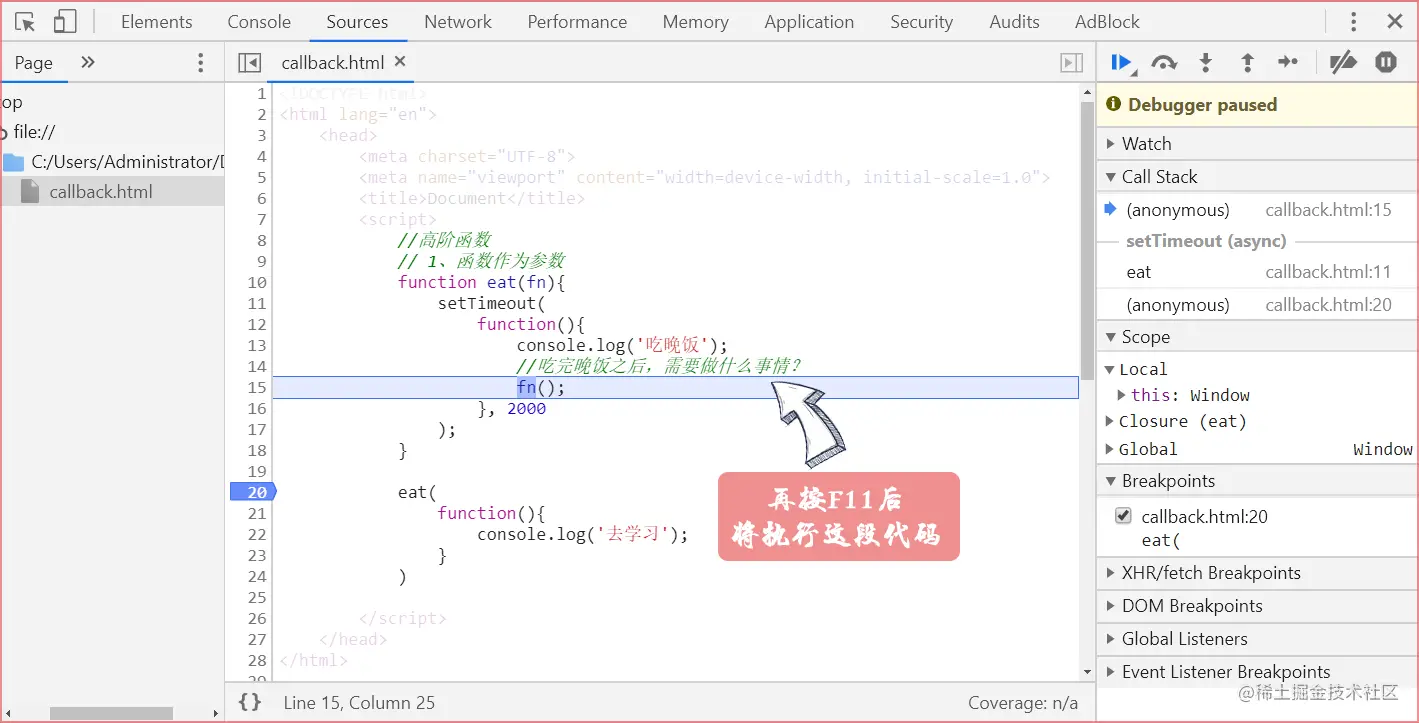Click the navigator horizontal scrollbar thumb
The width and height of the screenshot is (1419, 723).
111,713
